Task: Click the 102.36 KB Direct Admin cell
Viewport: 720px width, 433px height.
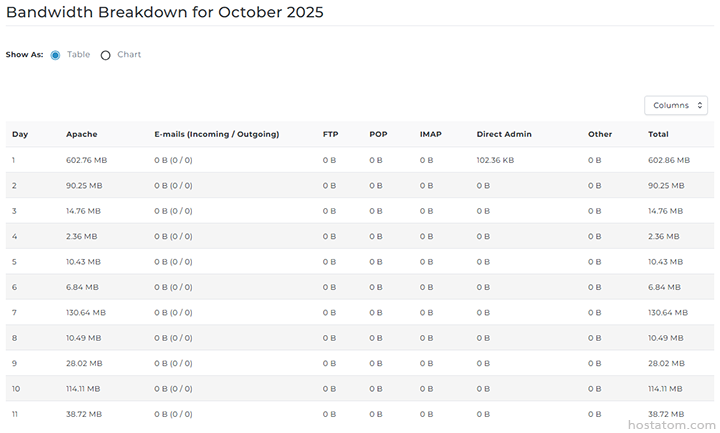Action: 495,160
